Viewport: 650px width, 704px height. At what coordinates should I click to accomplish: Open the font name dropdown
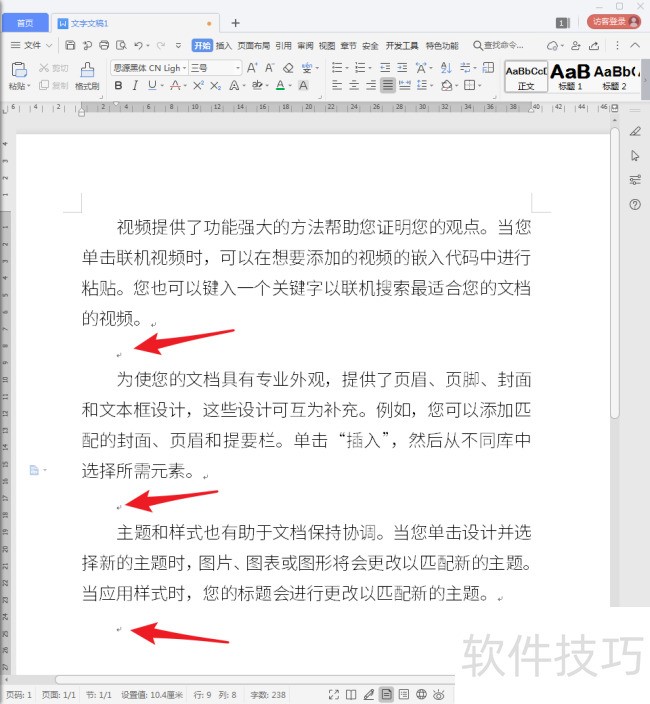pos(149,68)
